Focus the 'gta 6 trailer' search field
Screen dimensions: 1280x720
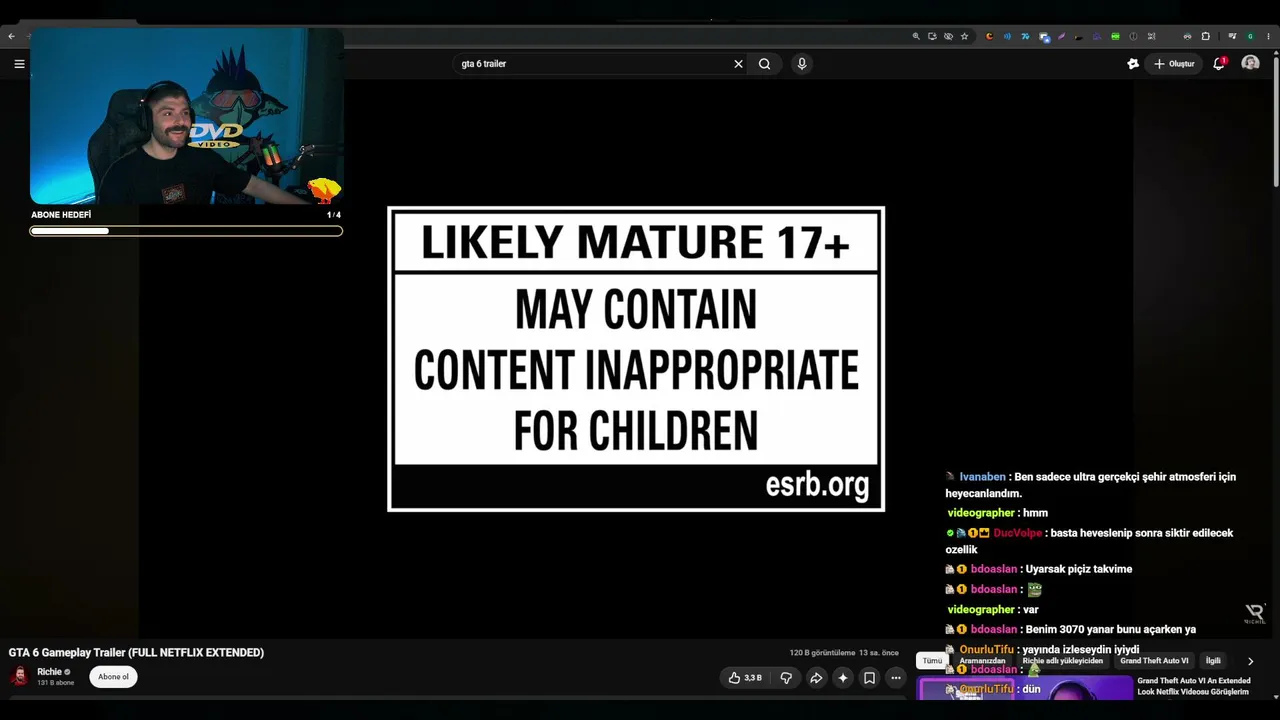click(x=594, y=64)
